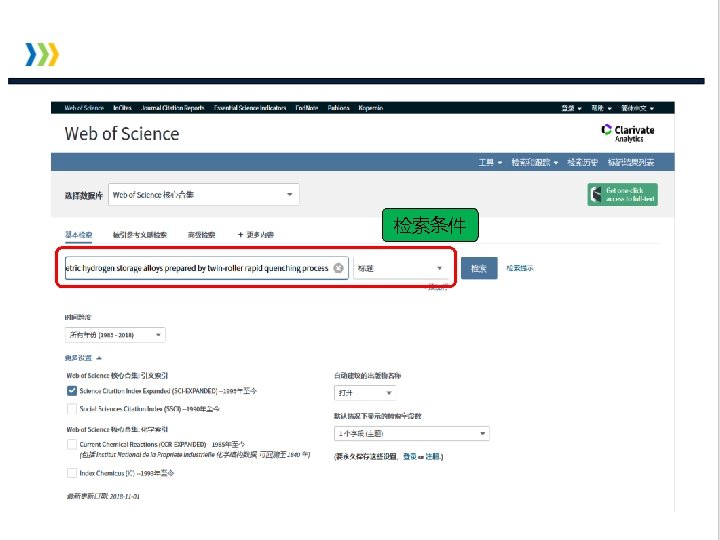
Task: Click the Get one-click access to full-text banner
Action: pos(622,195)
